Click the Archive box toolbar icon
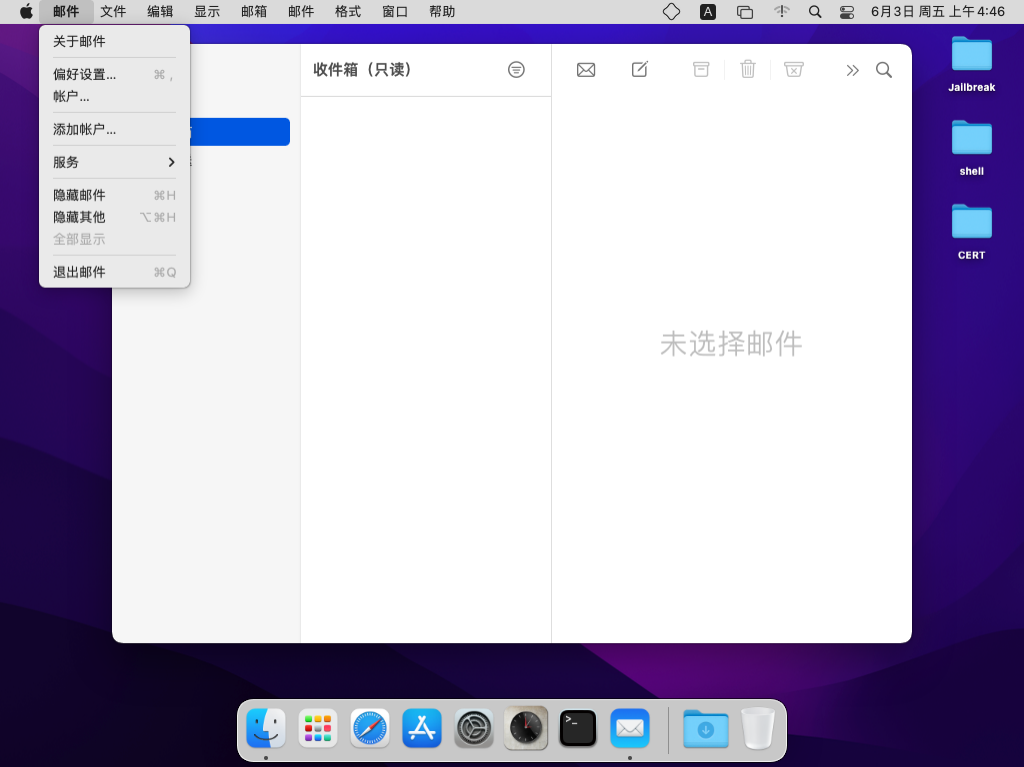Screen dimensions: 1024x767 [x=701, y=69]
